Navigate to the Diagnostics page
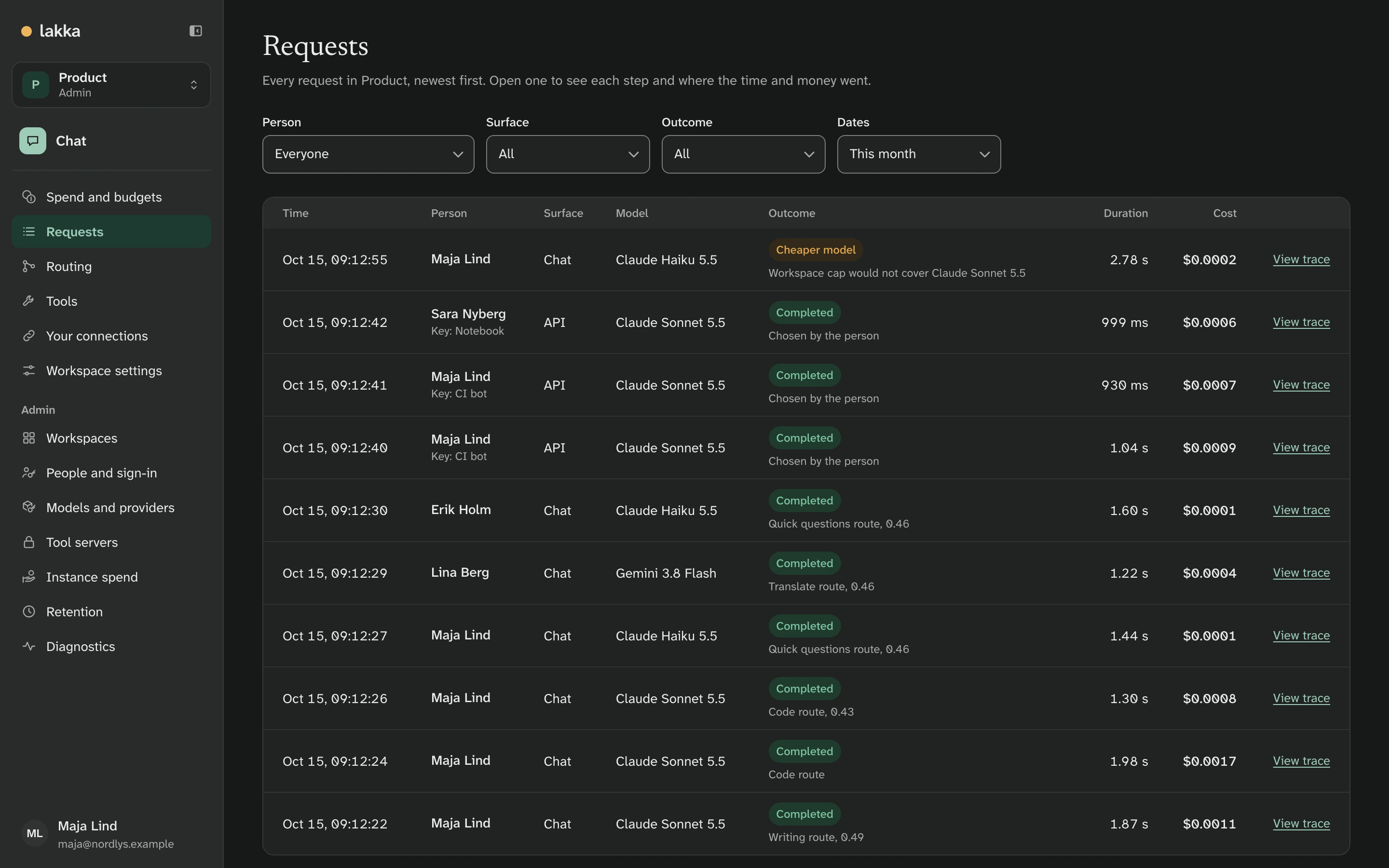The height and width of the screenshot is (868, 1389). point(111,646)
